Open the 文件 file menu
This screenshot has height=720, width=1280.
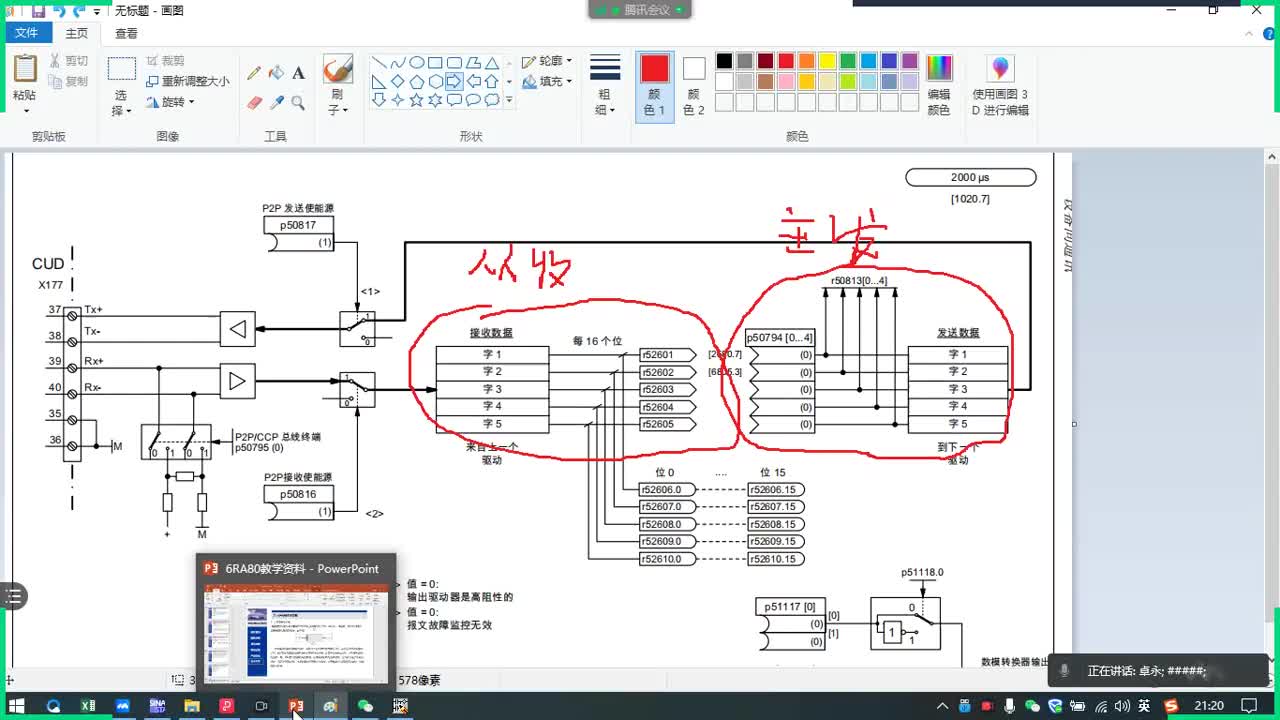[26, 33]
